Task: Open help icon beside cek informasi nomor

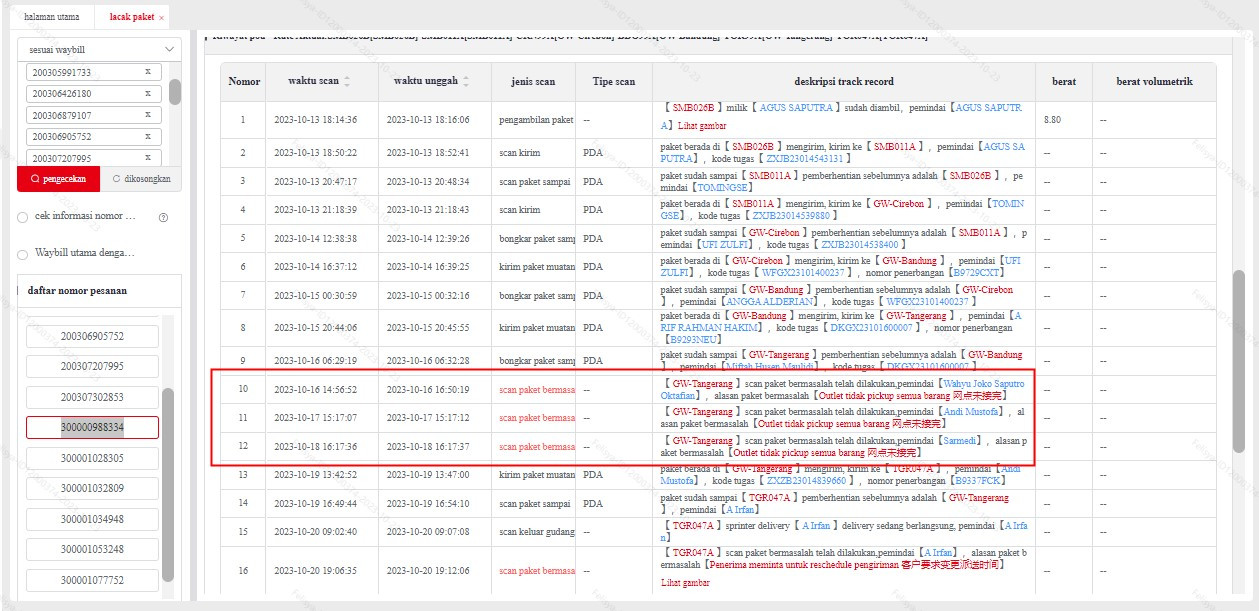Action: click(x=163, y=217)
